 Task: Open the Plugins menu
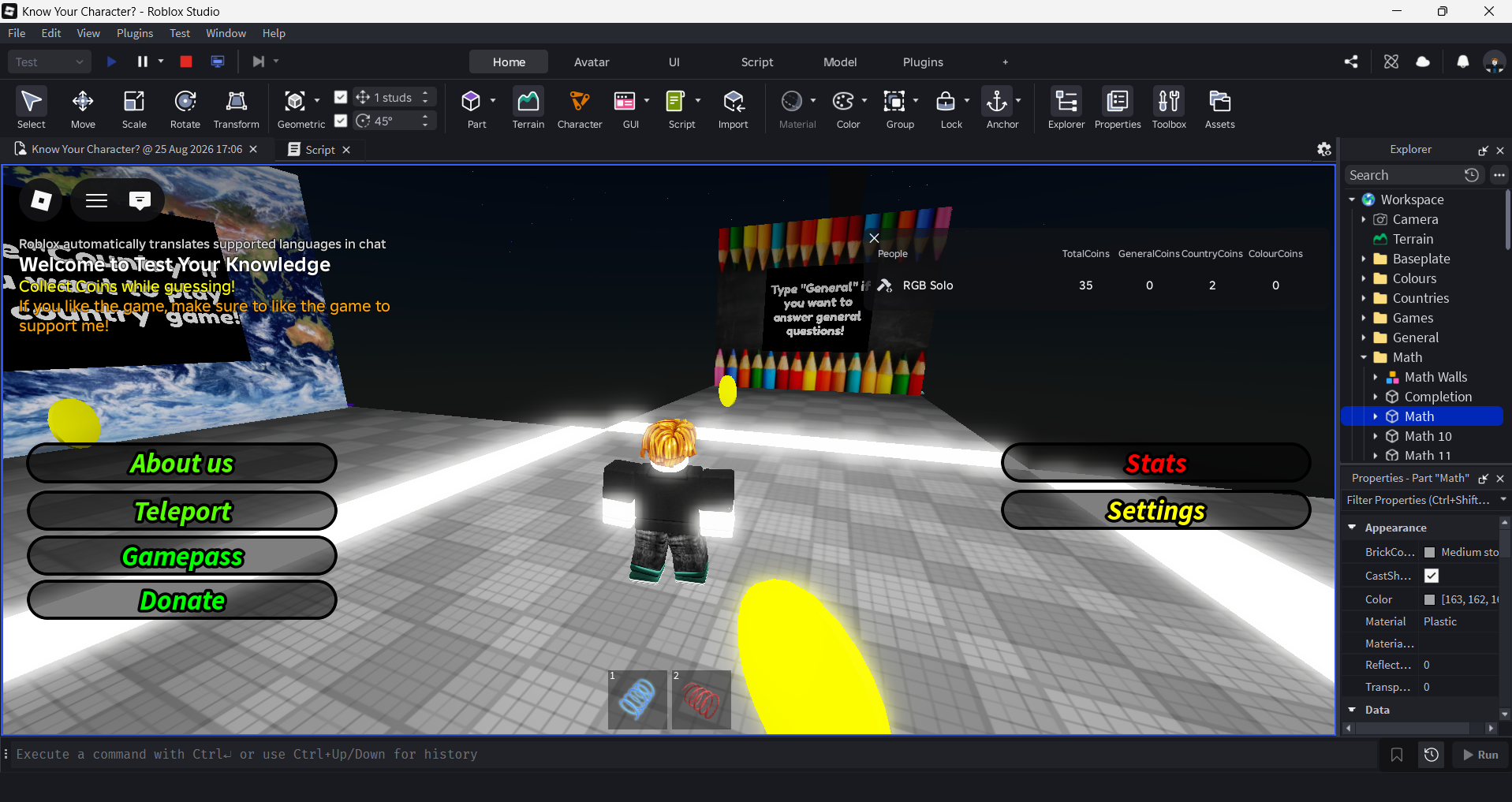135,33
